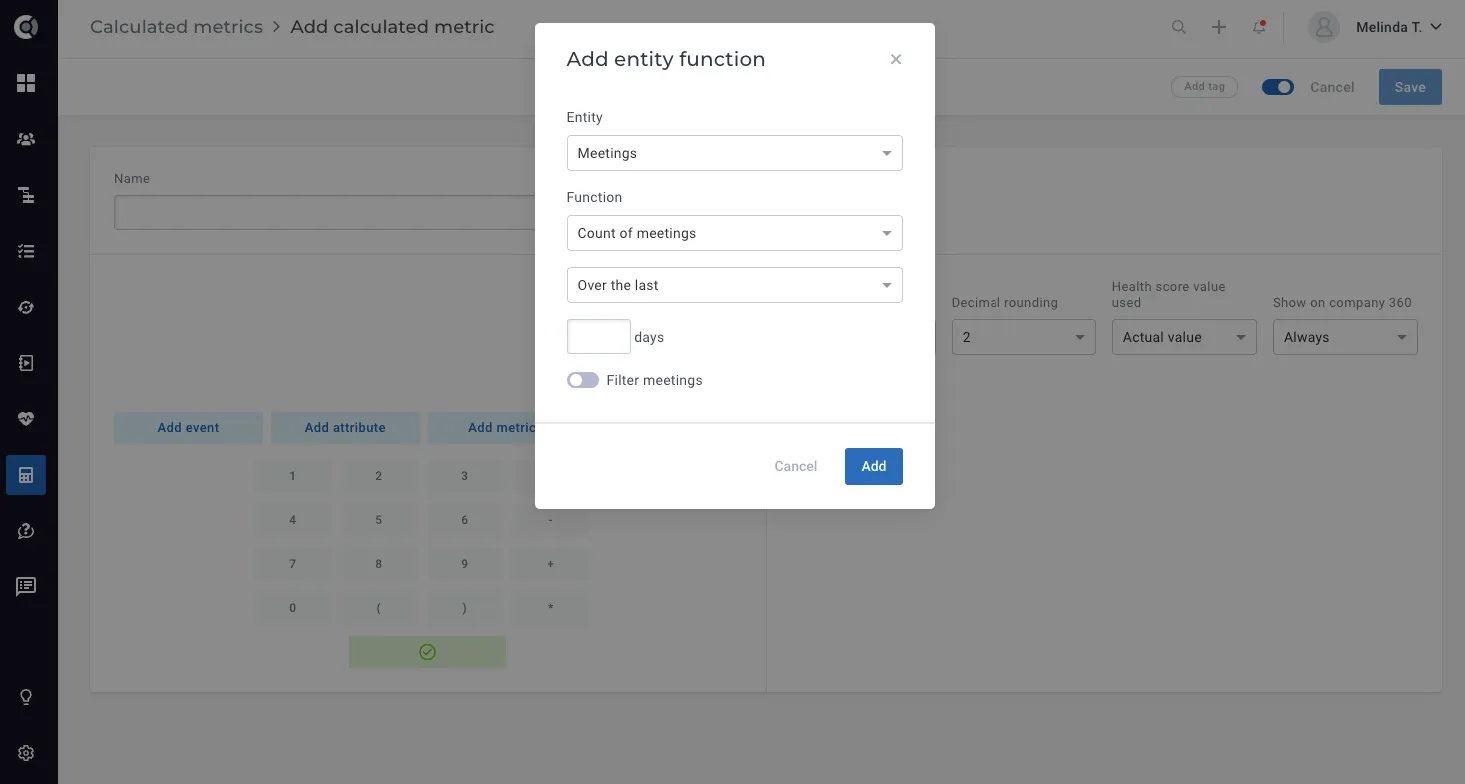Image resolution: width=1465 pixels, height=784 pixels.
Task: Open the Melinda T. user menu
Action: click(x=1376, y=28)
